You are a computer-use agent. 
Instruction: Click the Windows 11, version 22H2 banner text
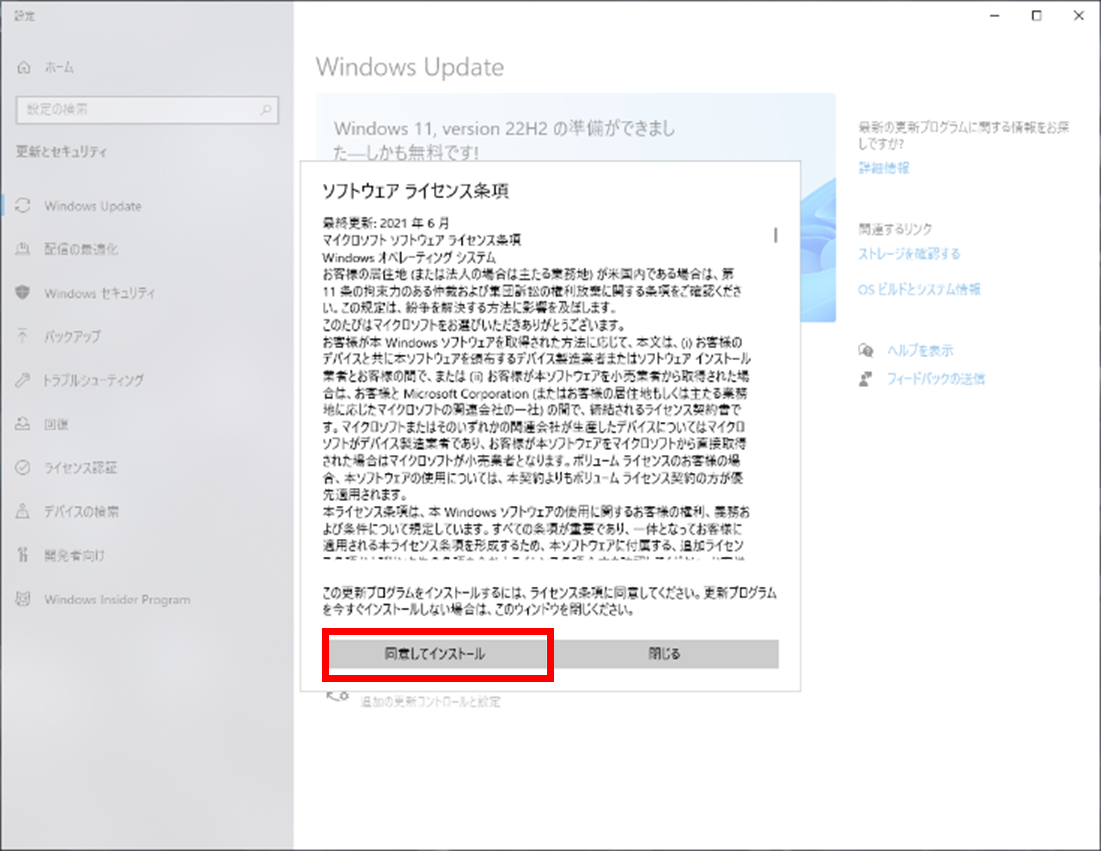[504, 140]
